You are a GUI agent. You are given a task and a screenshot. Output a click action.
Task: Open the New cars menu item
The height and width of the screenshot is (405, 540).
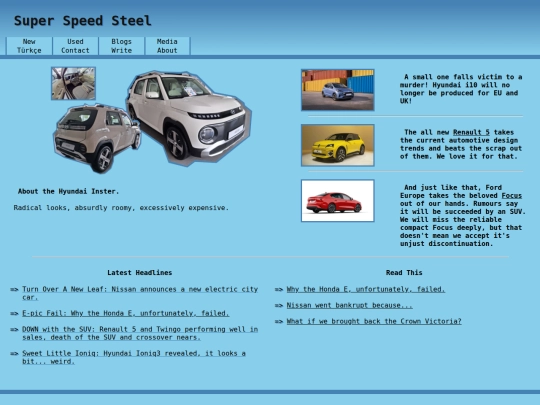pos(29,41)
